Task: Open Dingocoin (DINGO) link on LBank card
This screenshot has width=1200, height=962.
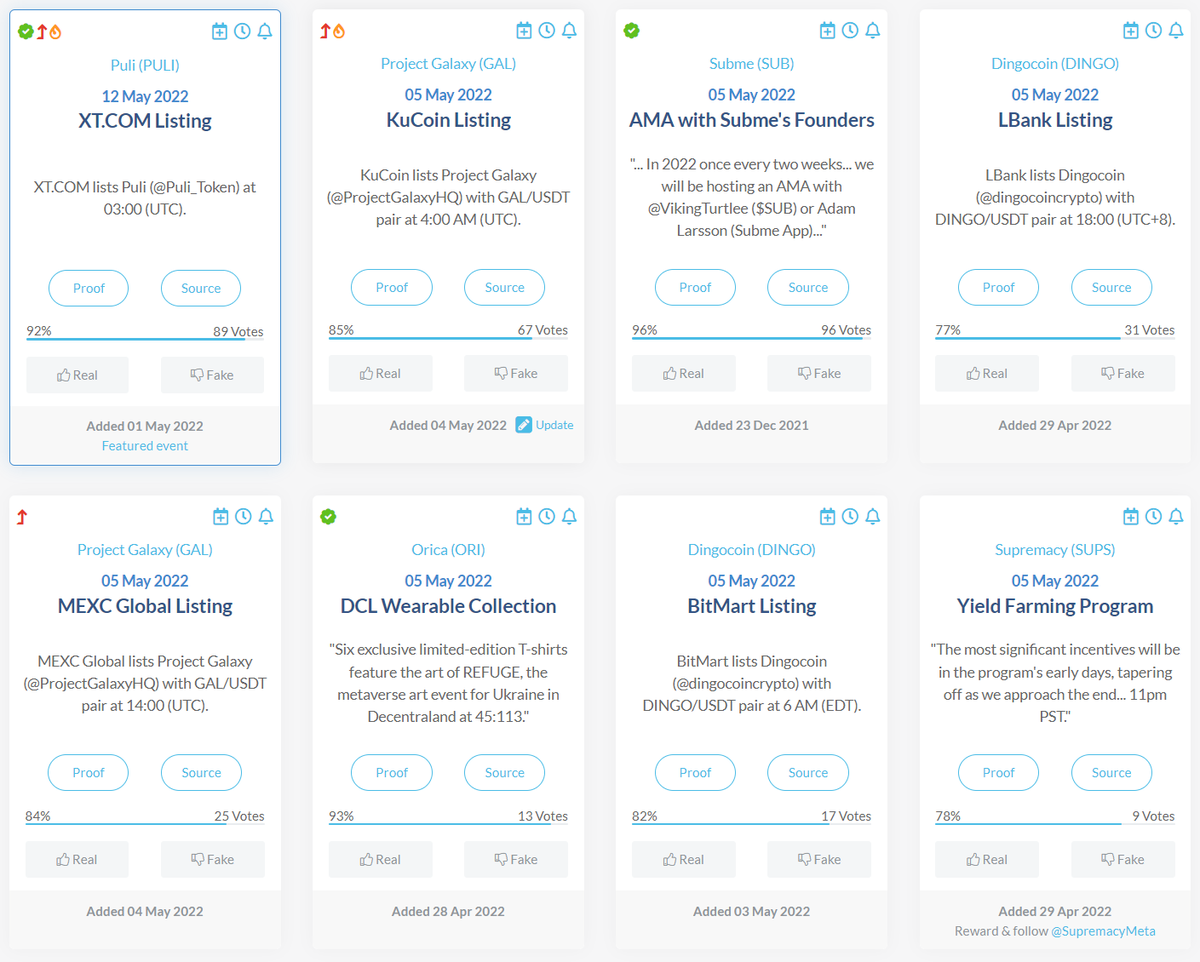Action: pos(1055,64)
